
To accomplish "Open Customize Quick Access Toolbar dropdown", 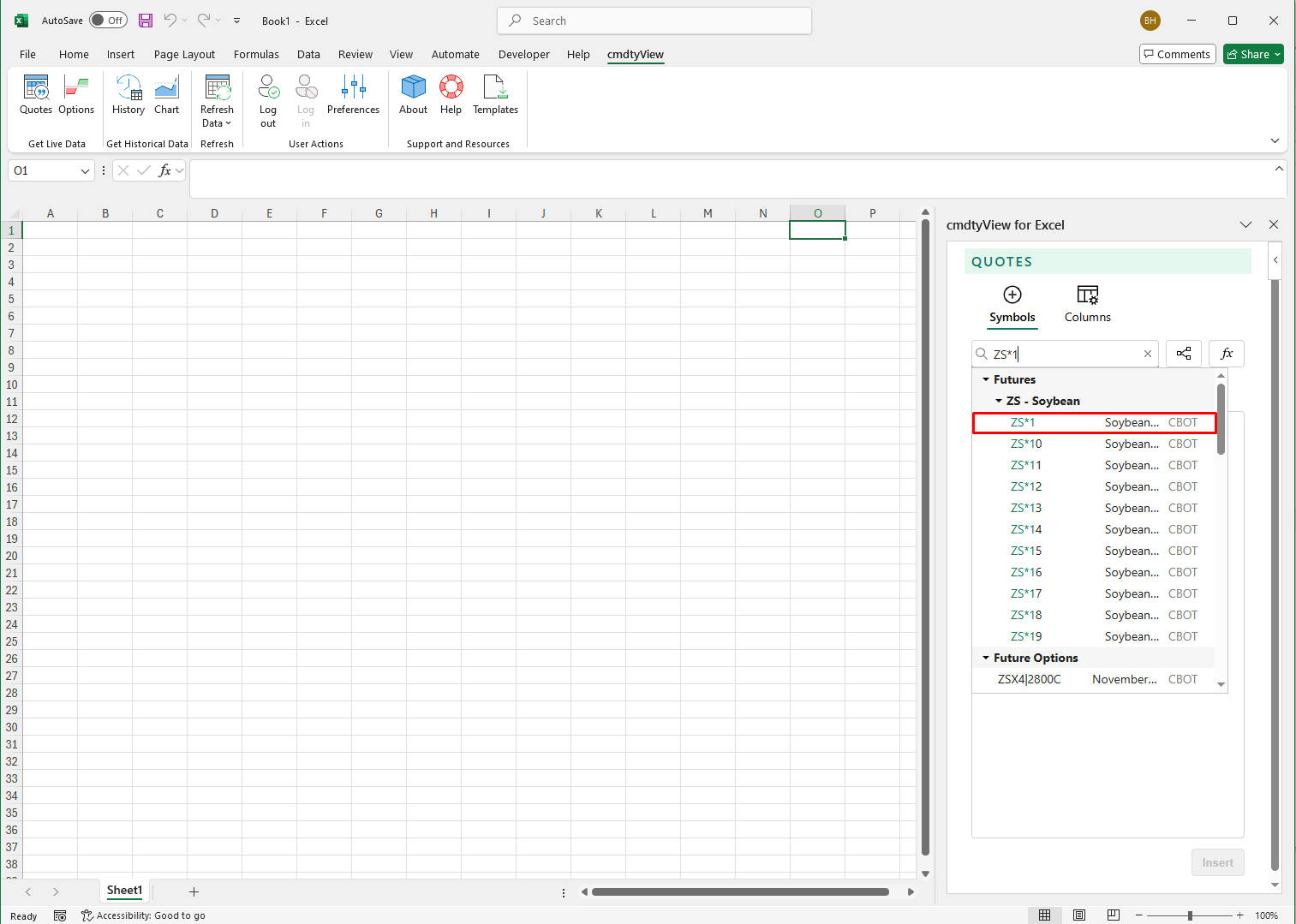I will pos(237,21).
